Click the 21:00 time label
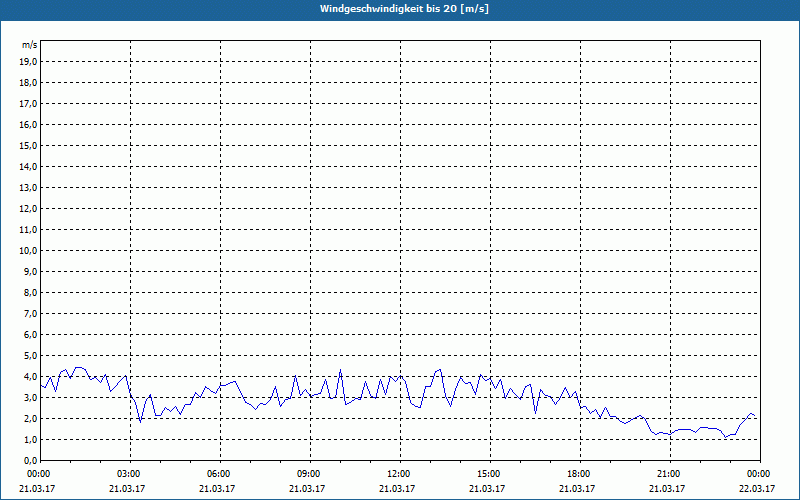Viewport: 800px width, 500px height. coord(670,474)
